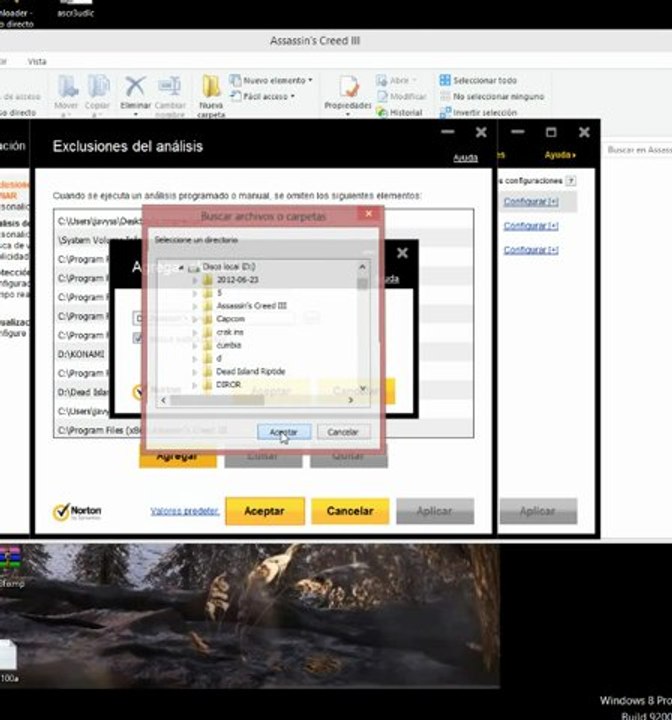Open the Fácil acceso dropdown
The width and height of the screenshot is (672, 720).
(x=263, y=96)
